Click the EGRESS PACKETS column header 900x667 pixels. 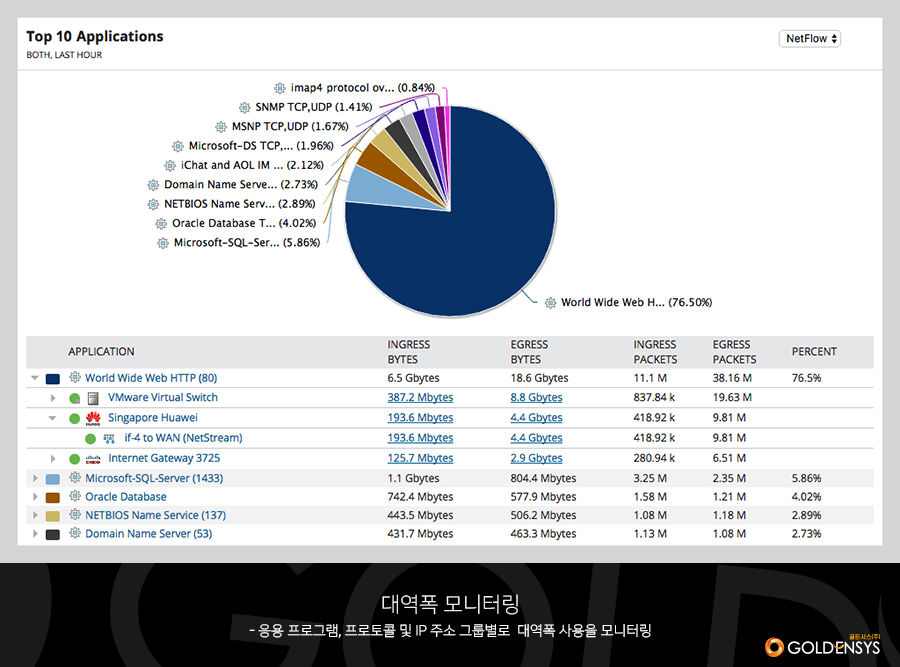[x=734, y=352]
